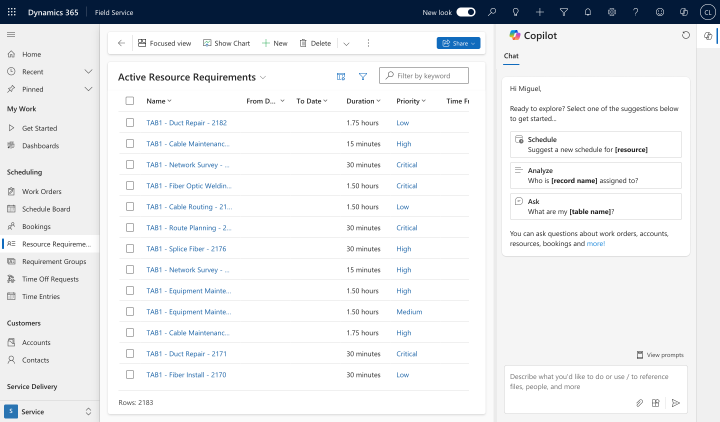Check the box for TAB1 - Duct Repair - 2182

coord(130,123)
